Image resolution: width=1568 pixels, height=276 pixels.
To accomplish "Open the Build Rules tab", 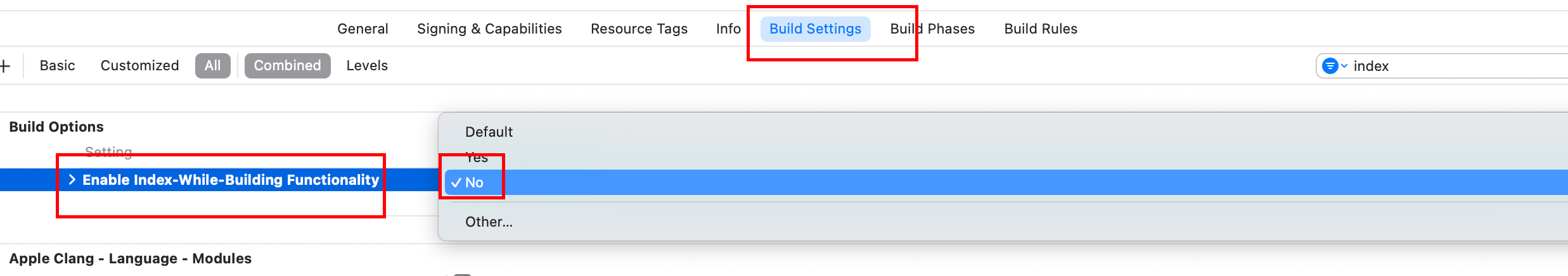I will [x=1041, y=29].
